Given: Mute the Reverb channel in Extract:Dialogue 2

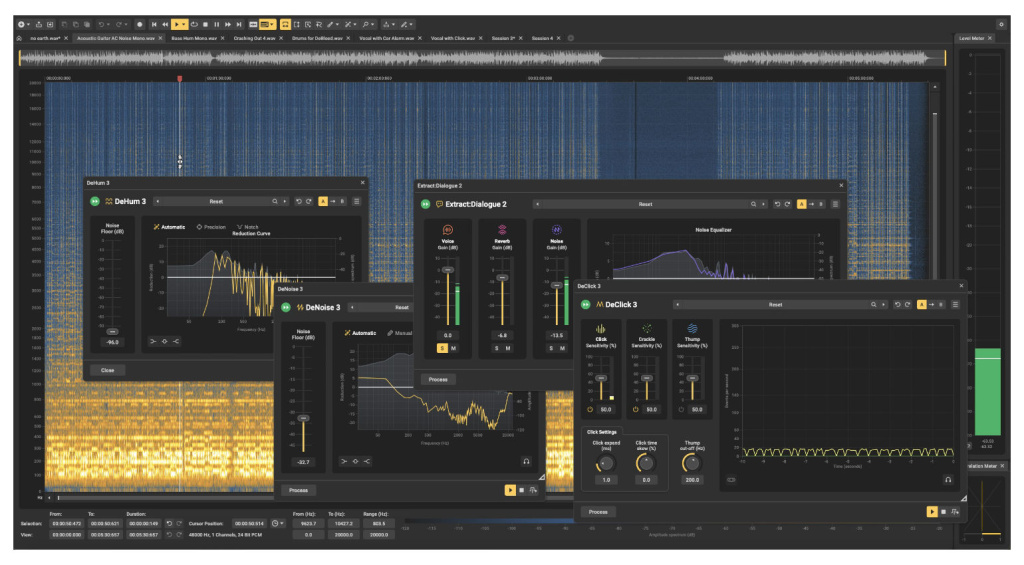Looking at the screenshot, I should coord(507,348).
